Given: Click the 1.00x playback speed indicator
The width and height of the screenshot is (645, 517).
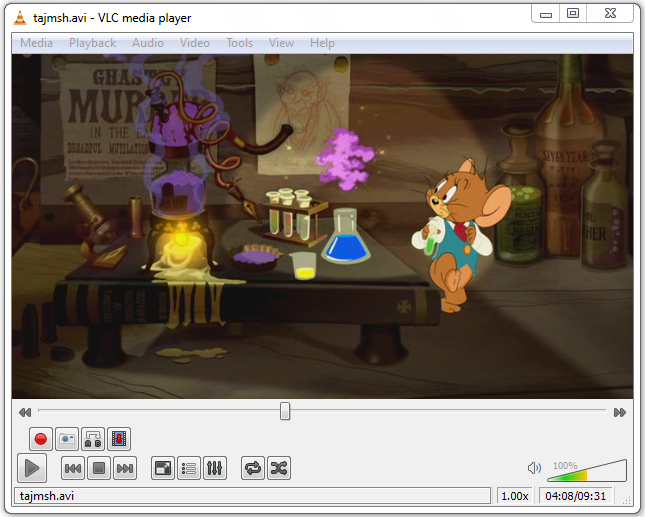Looking at the screenshot, I should coord(515,496).
